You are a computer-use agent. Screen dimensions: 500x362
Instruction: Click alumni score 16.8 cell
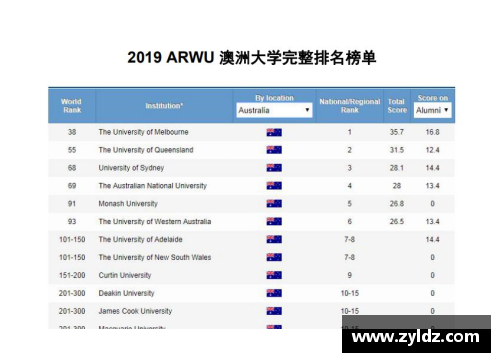432,132
